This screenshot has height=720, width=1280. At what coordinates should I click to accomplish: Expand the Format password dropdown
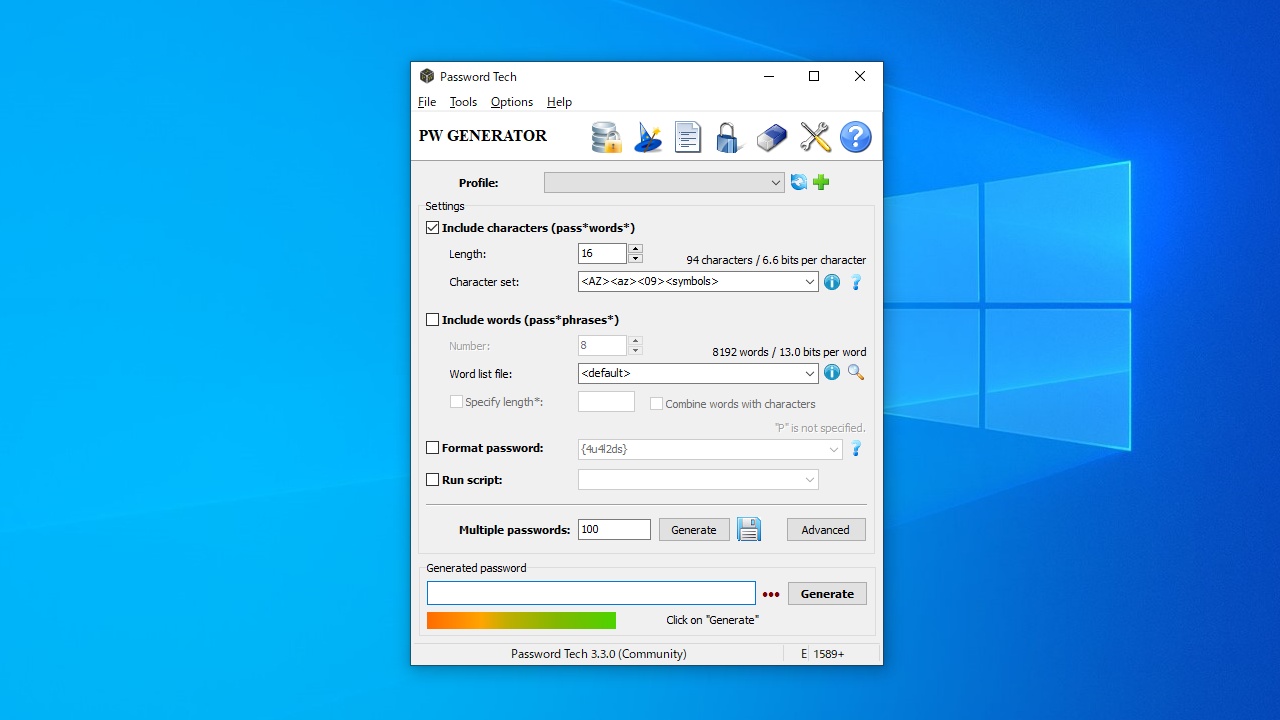tap(834, 450)
